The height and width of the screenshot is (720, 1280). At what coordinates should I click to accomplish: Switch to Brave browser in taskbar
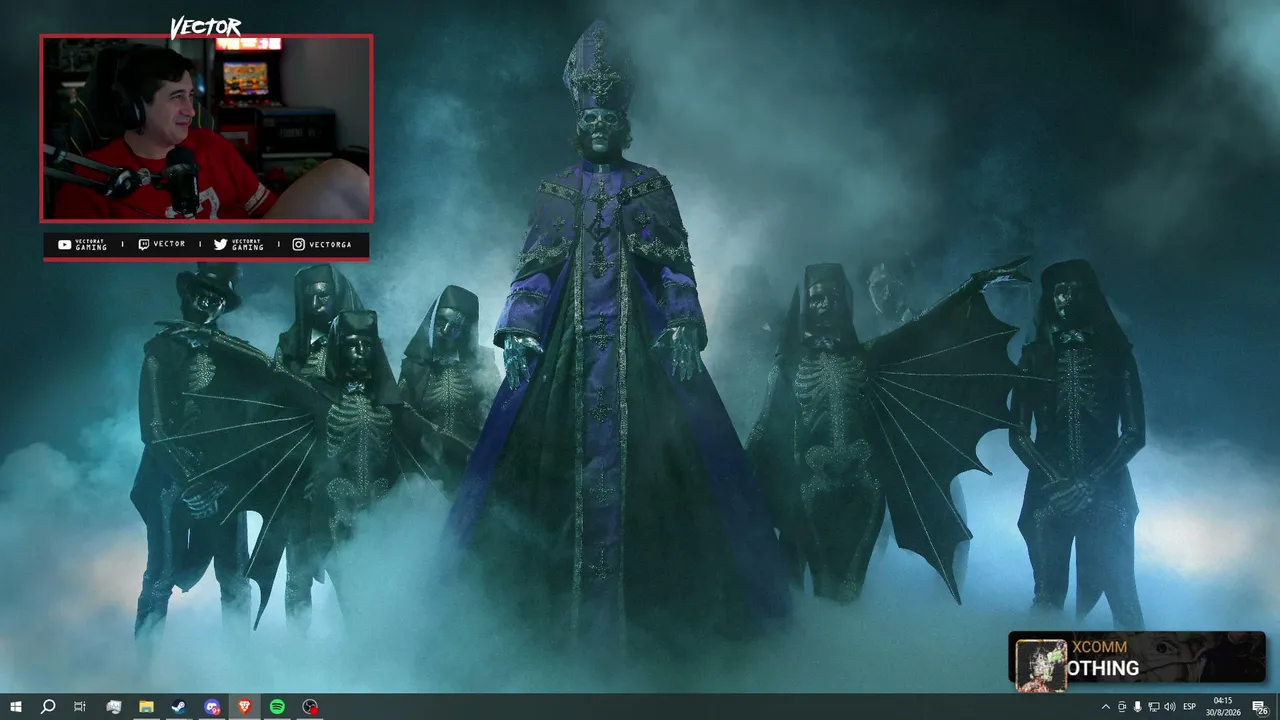[245, 707]
